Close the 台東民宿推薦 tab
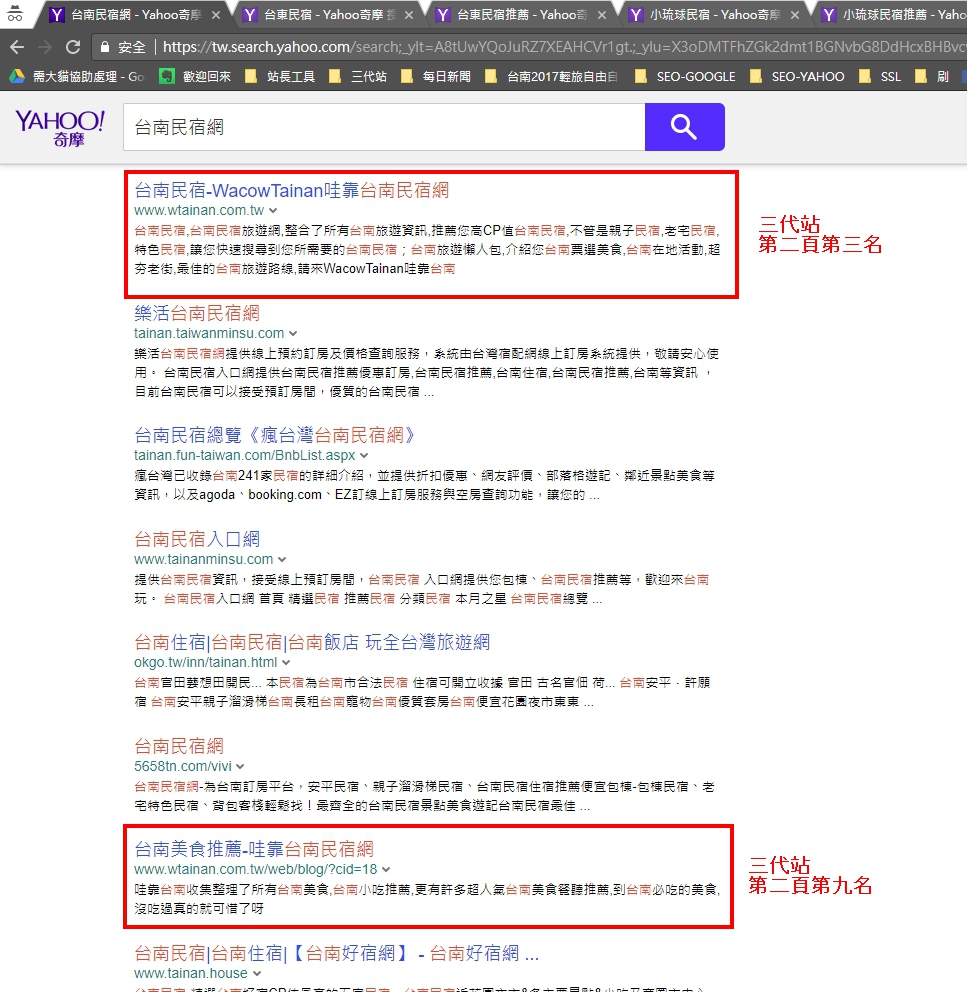Screen dimensions: 967x992 [x=602, y=15]
